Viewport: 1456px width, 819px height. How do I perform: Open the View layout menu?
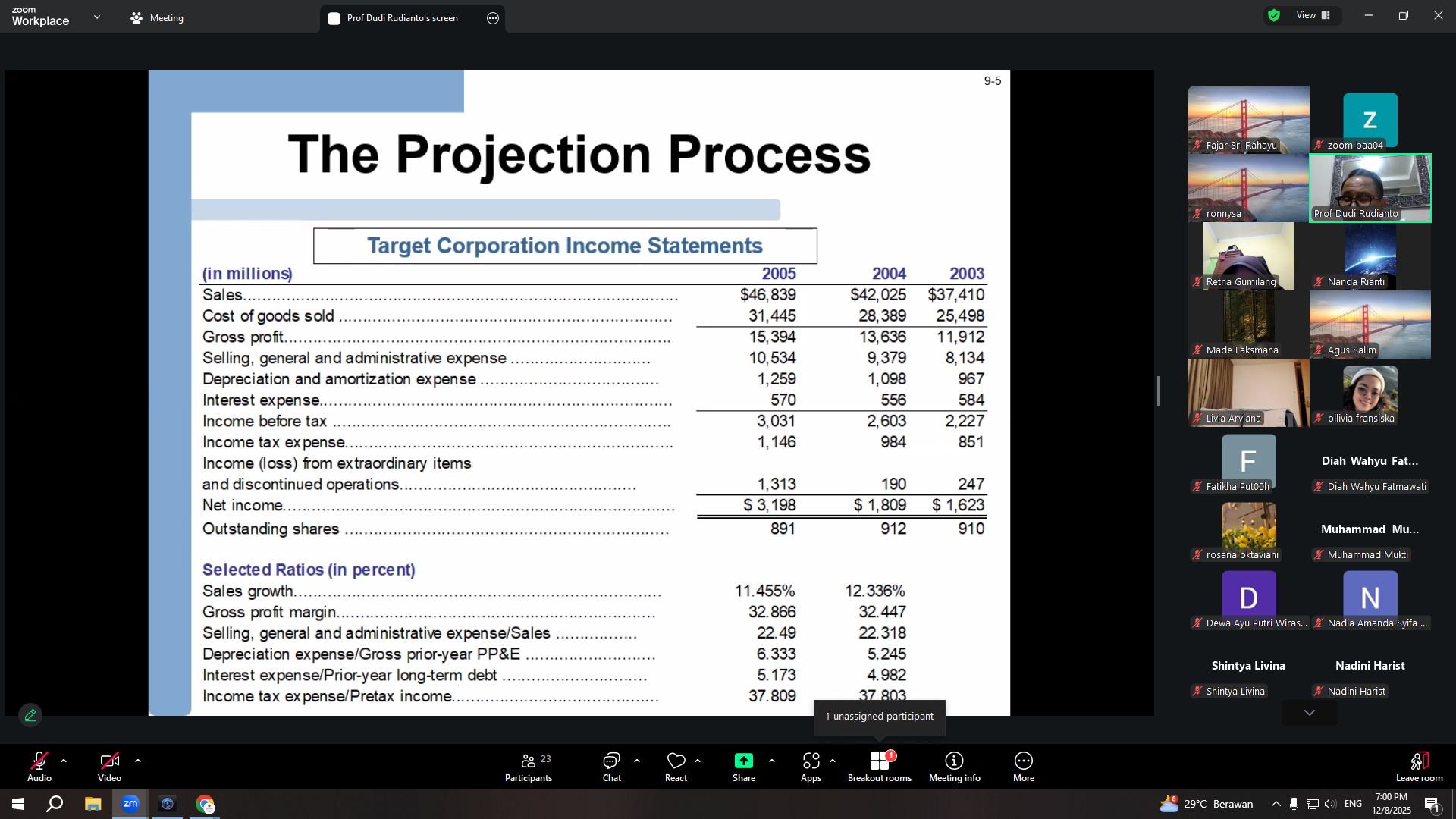(1313, 15)
